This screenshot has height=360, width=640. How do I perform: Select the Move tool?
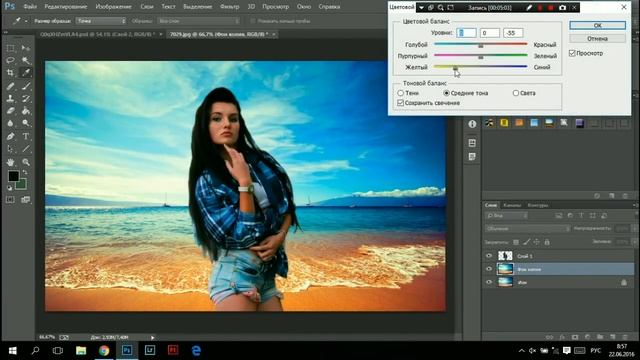coord(26,48)
